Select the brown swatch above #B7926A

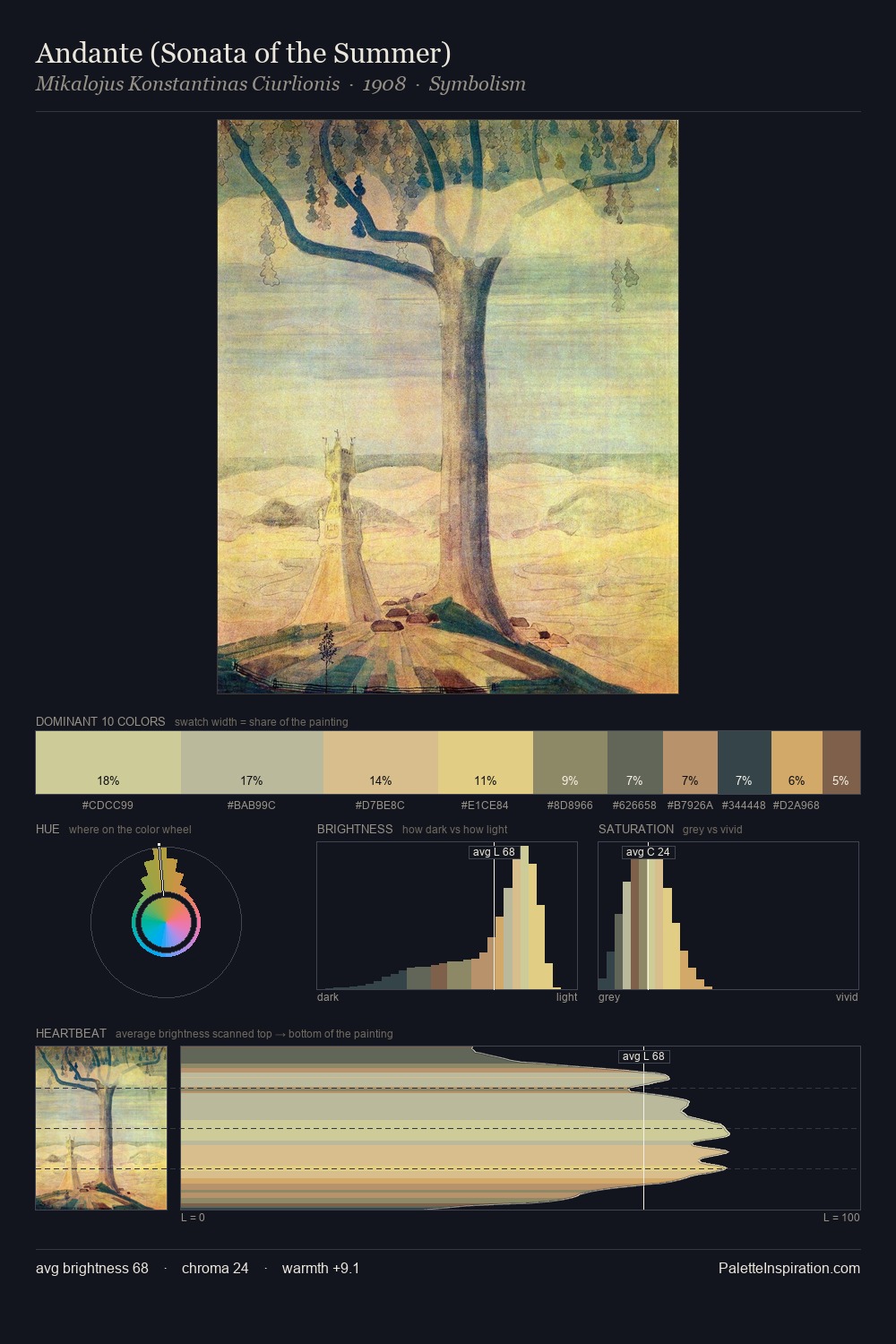(x=690, y=762)
